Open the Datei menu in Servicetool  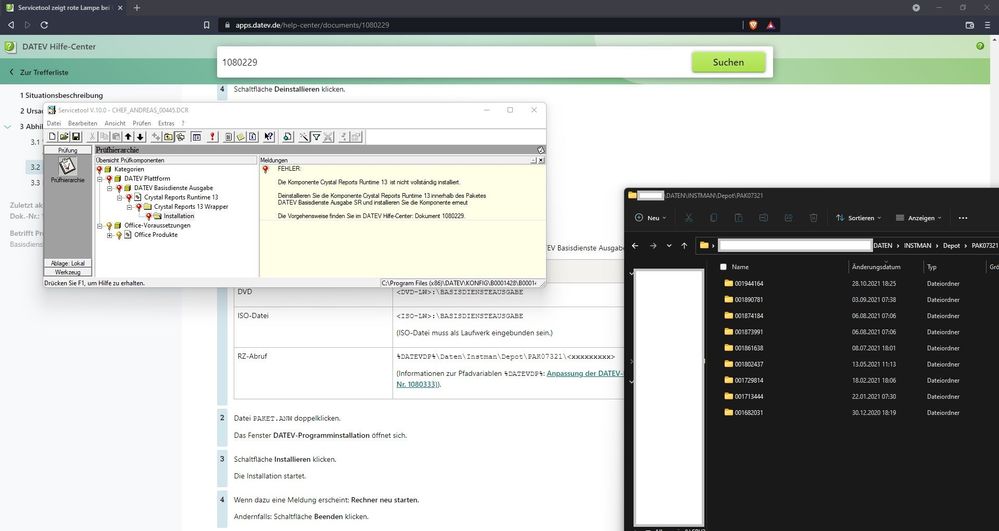[54, 123]
